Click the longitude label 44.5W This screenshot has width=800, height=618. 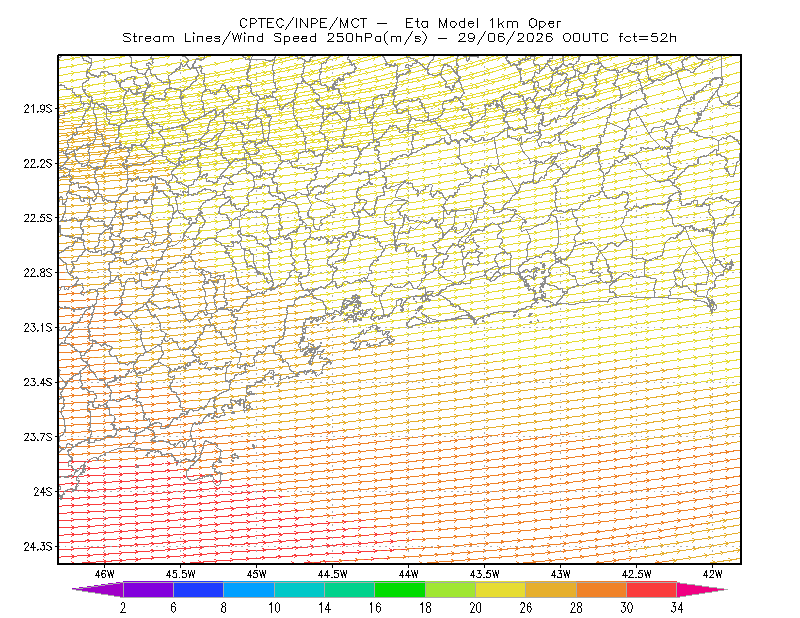[x=333, y=574]
